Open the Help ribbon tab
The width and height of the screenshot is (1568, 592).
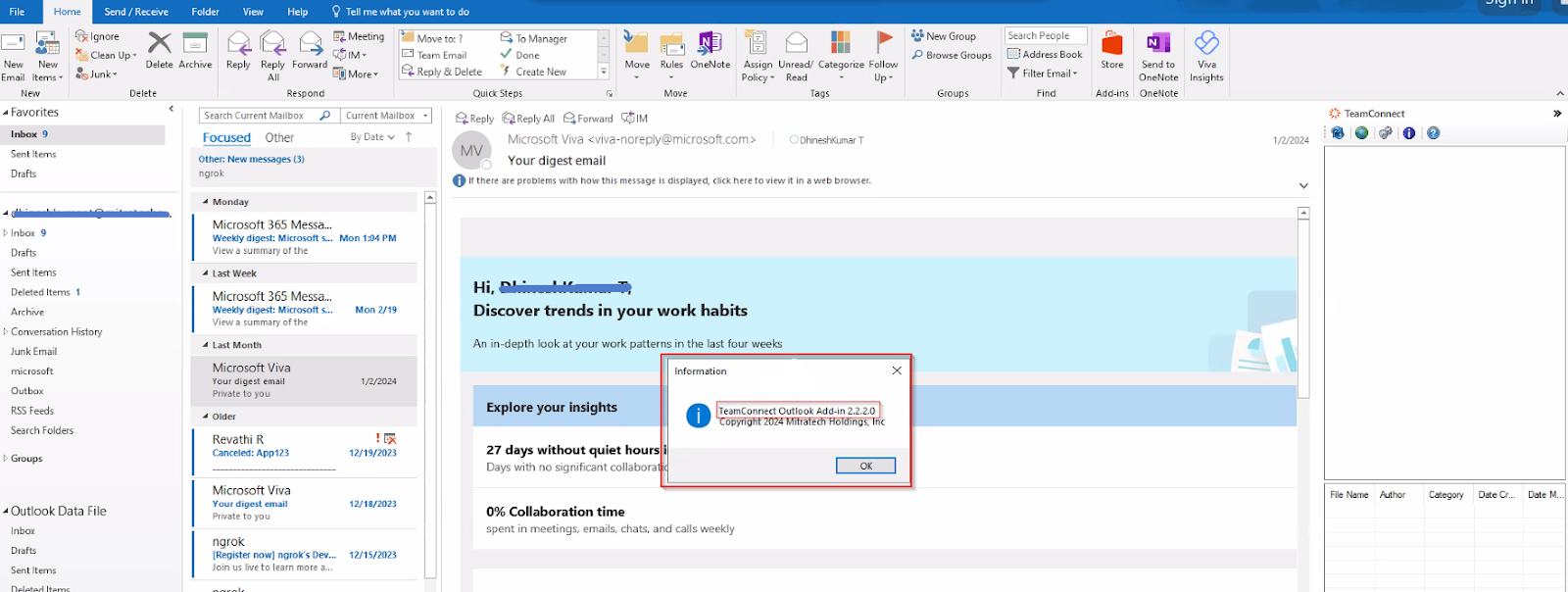tap(298, 12)
